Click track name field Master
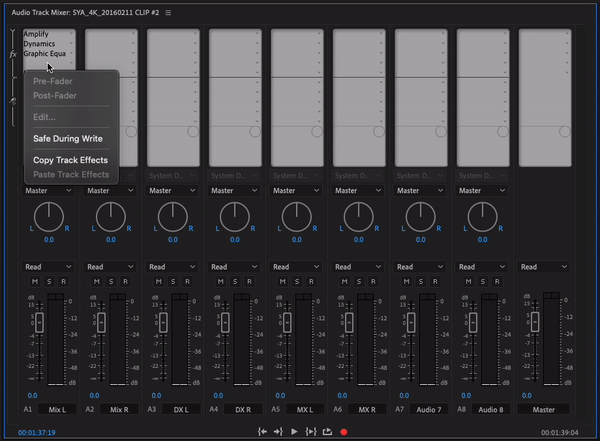Screen dimensions: 600x441 [x=543, y=409]
